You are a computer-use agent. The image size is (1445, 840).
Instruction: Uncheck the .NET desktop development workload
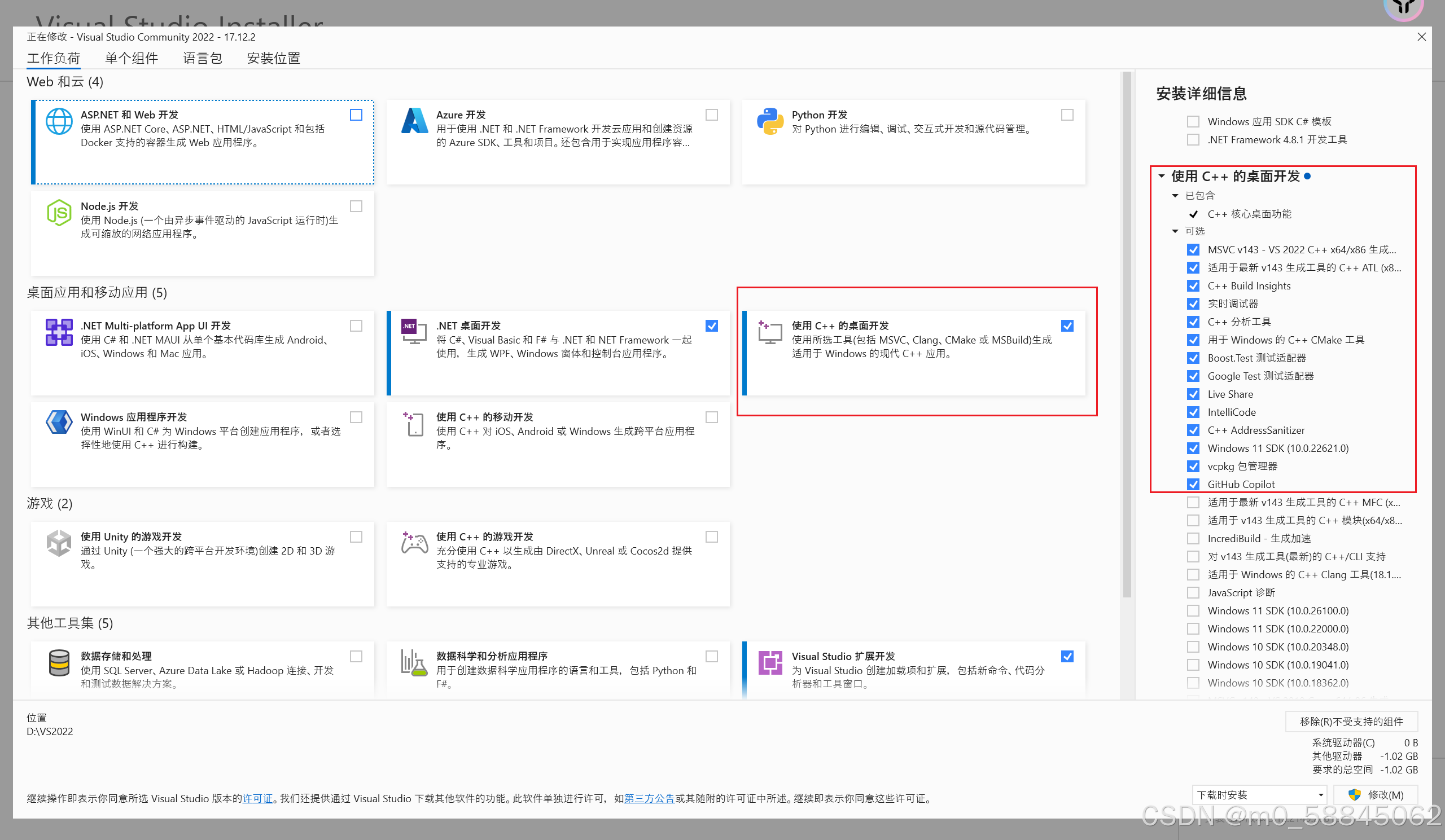(712, 326)
